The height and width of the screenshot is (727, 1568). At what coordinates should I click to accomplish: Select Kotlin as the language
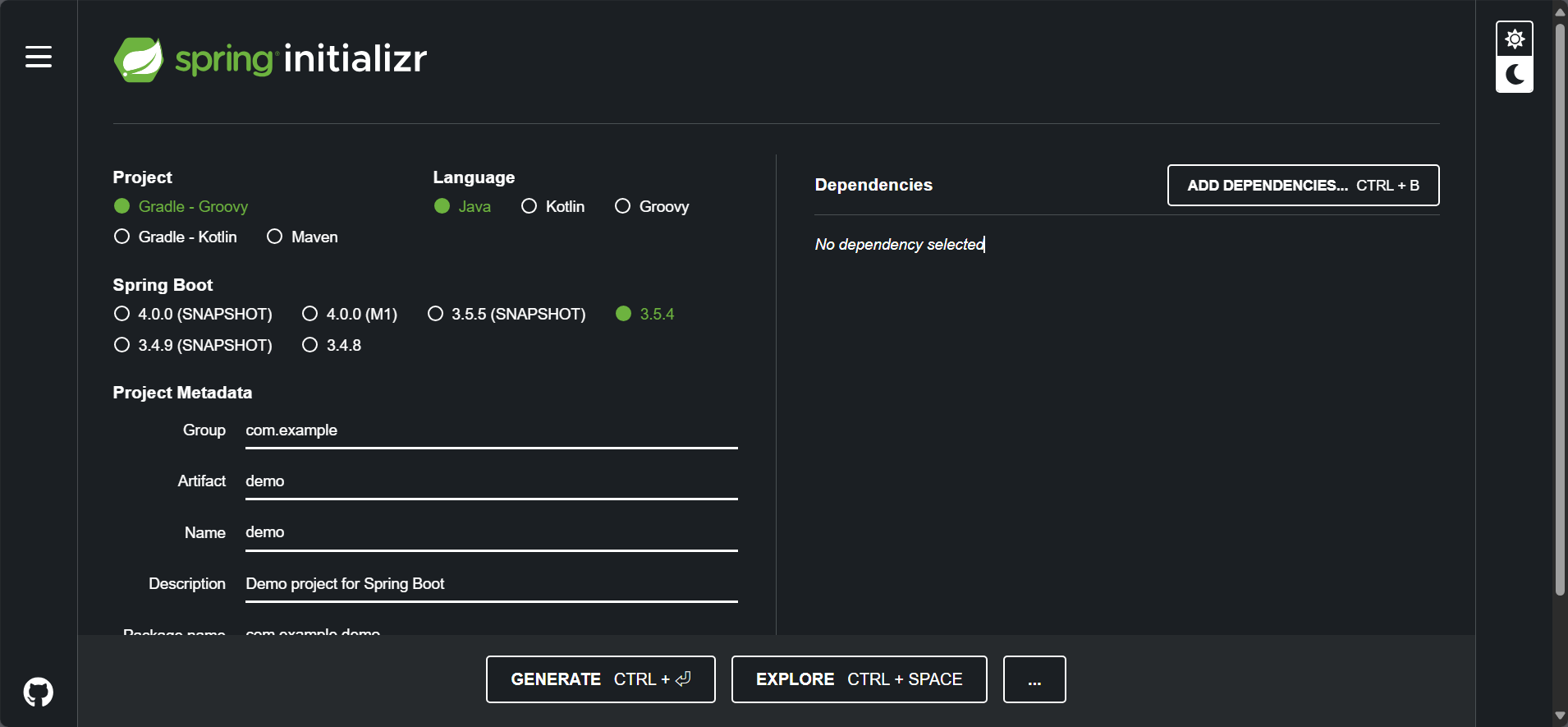pos(553,206)
